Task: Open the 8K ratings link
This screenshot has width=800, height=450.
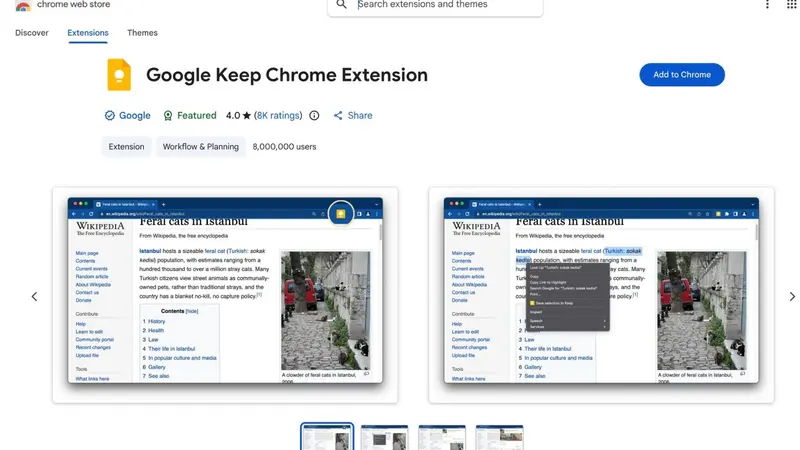Action: point(278,115)
